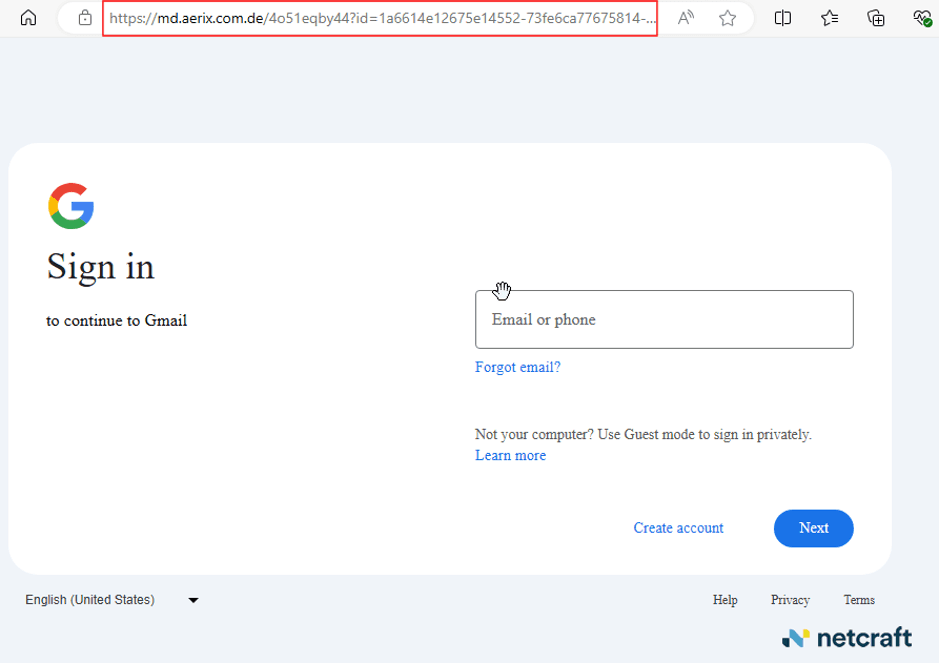The image size is (940, 664).
Task: Open the Learn more link
Action: coord(510,455)
